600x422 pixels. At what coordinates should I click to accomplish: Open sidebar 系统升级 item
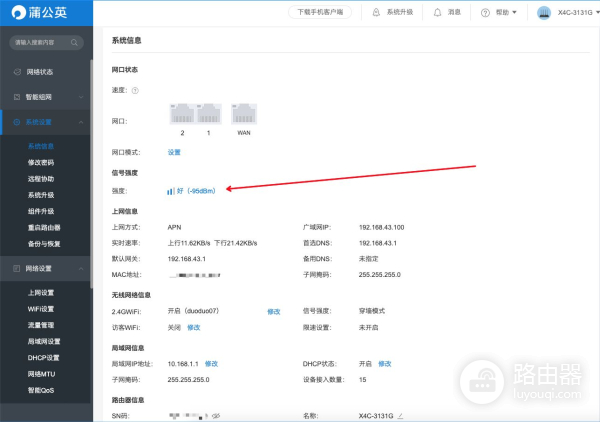click(x=41, y=195)
